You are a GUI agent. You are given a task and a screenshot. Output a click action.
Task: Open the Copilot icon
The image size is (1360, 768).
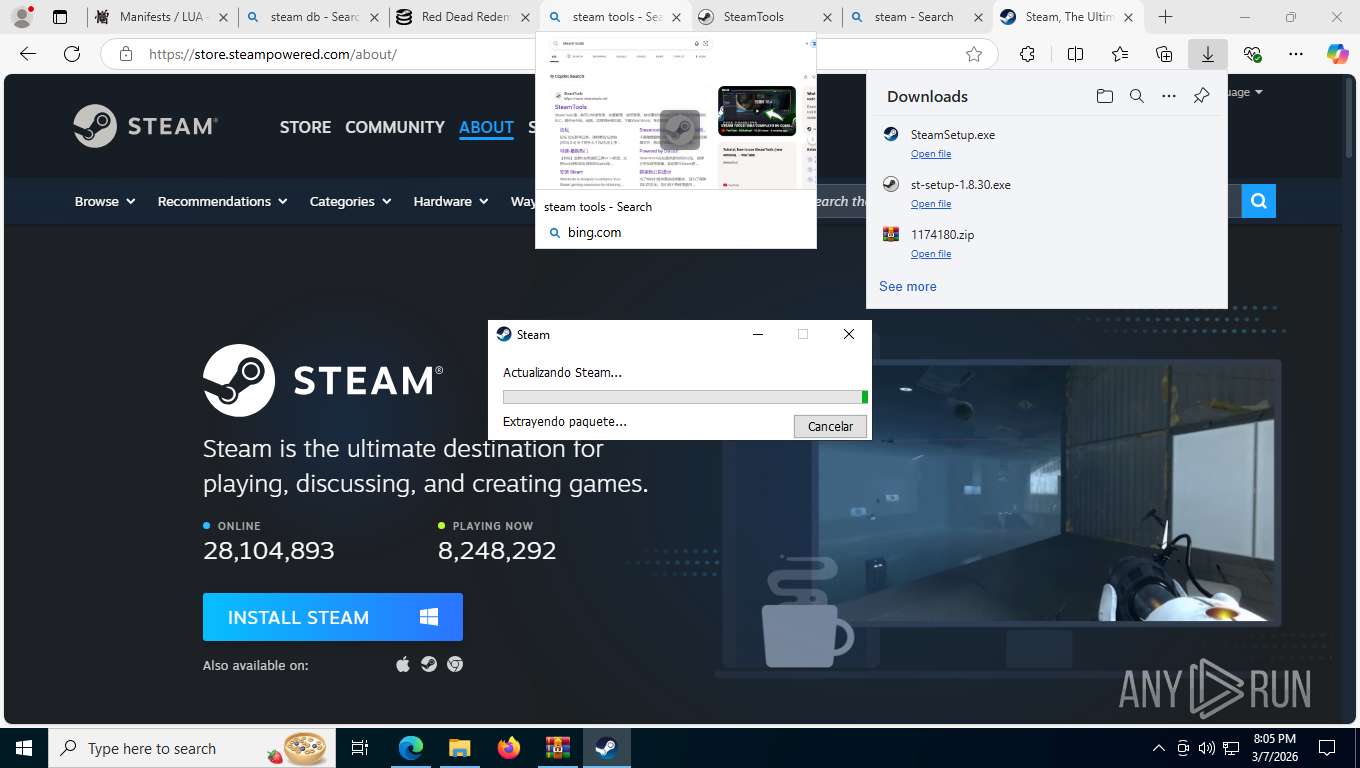click(1337, 55)
